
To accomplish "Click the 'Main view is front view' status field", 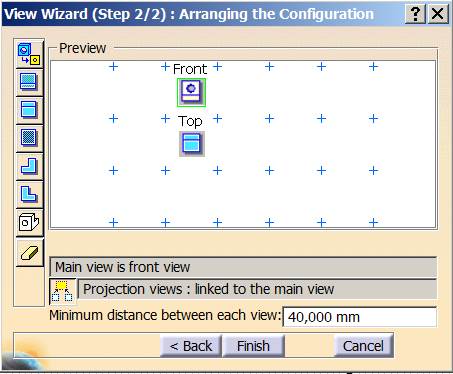I will coord(243,267).
